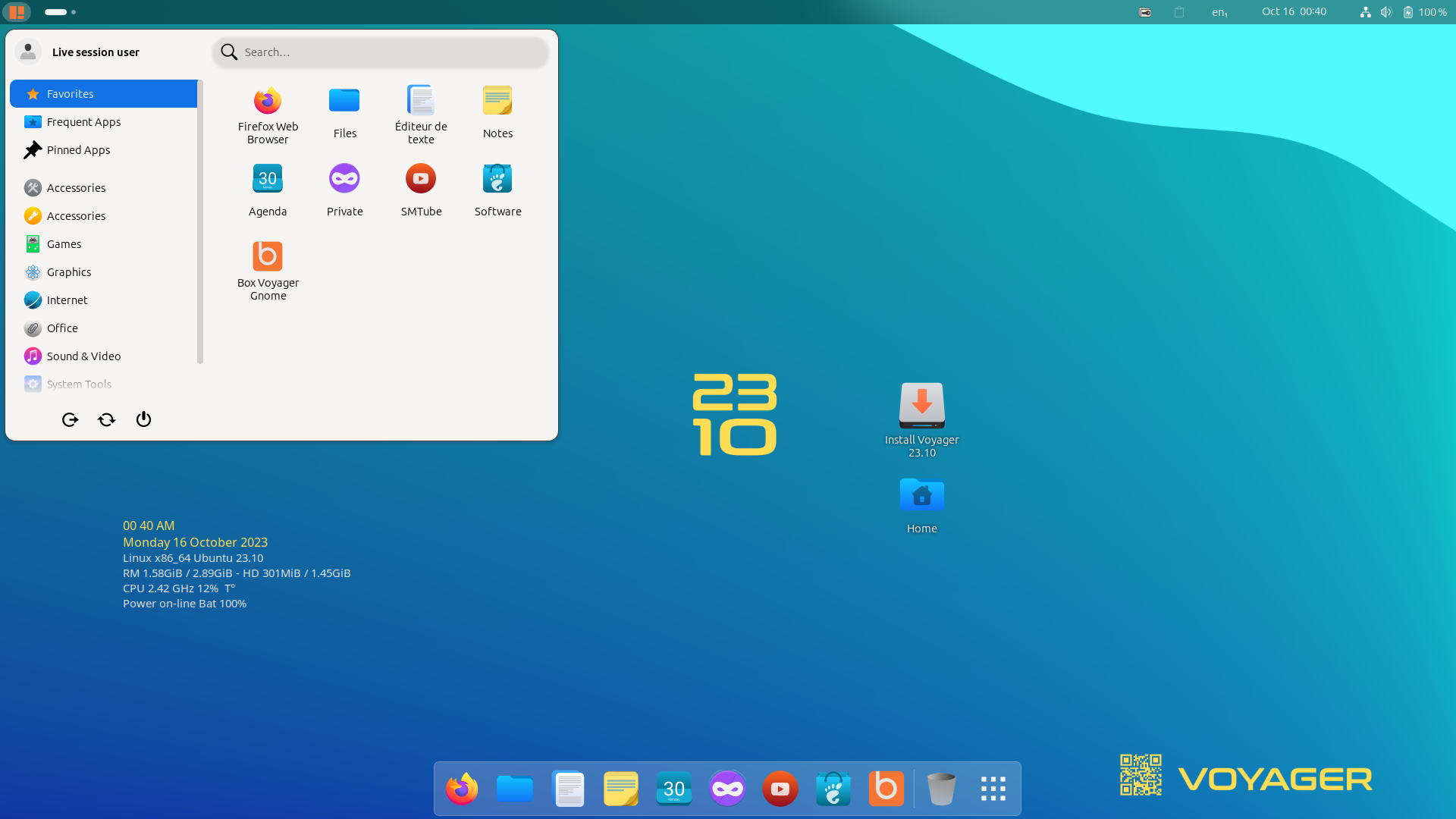Launch Private app in the menu grid
The image size is (1456, 819).
(344, 193)
